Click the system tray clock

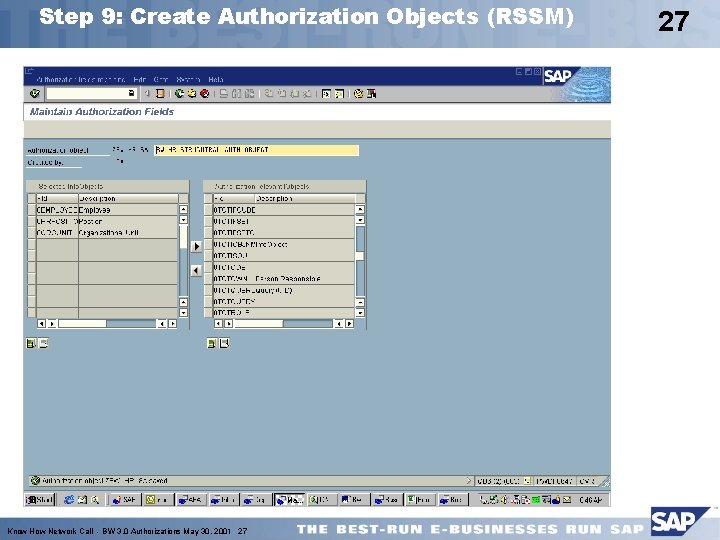591,500
